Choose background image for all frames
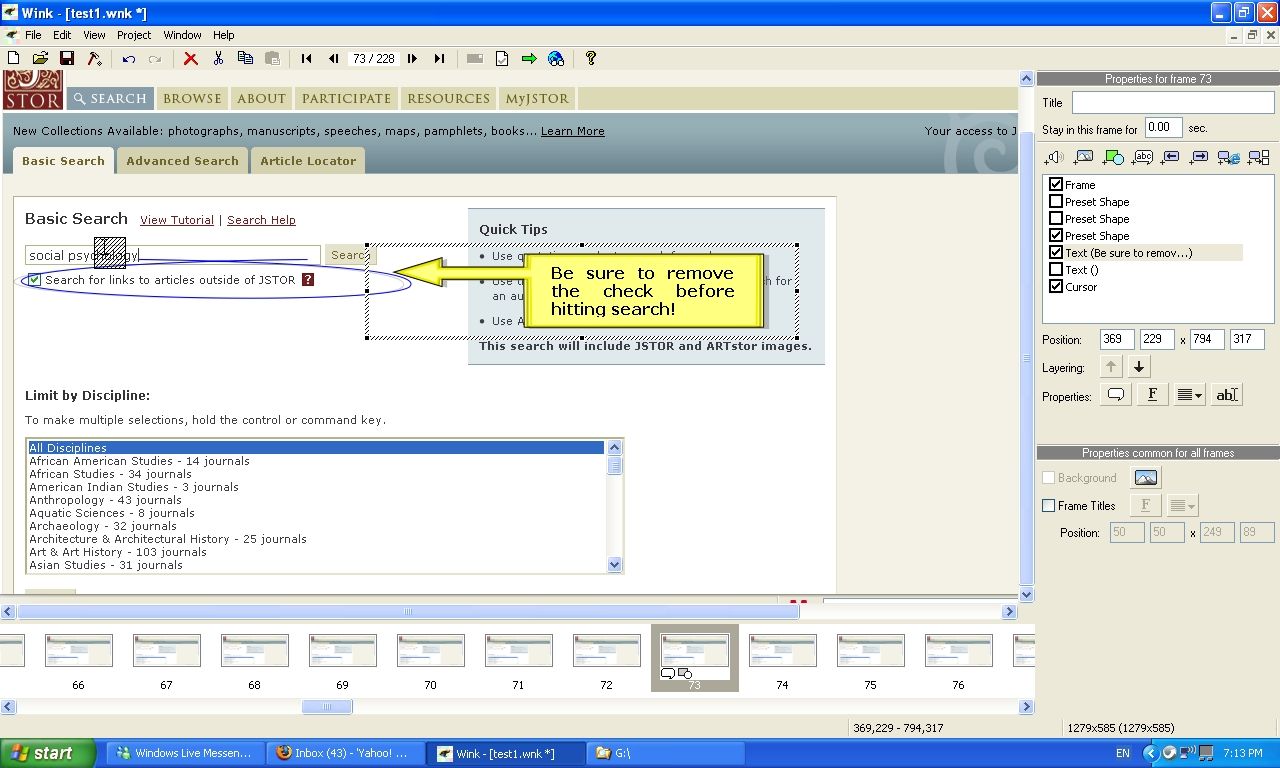The height and width of the screenshot is (768, 1280). [x=1145, y=478]
